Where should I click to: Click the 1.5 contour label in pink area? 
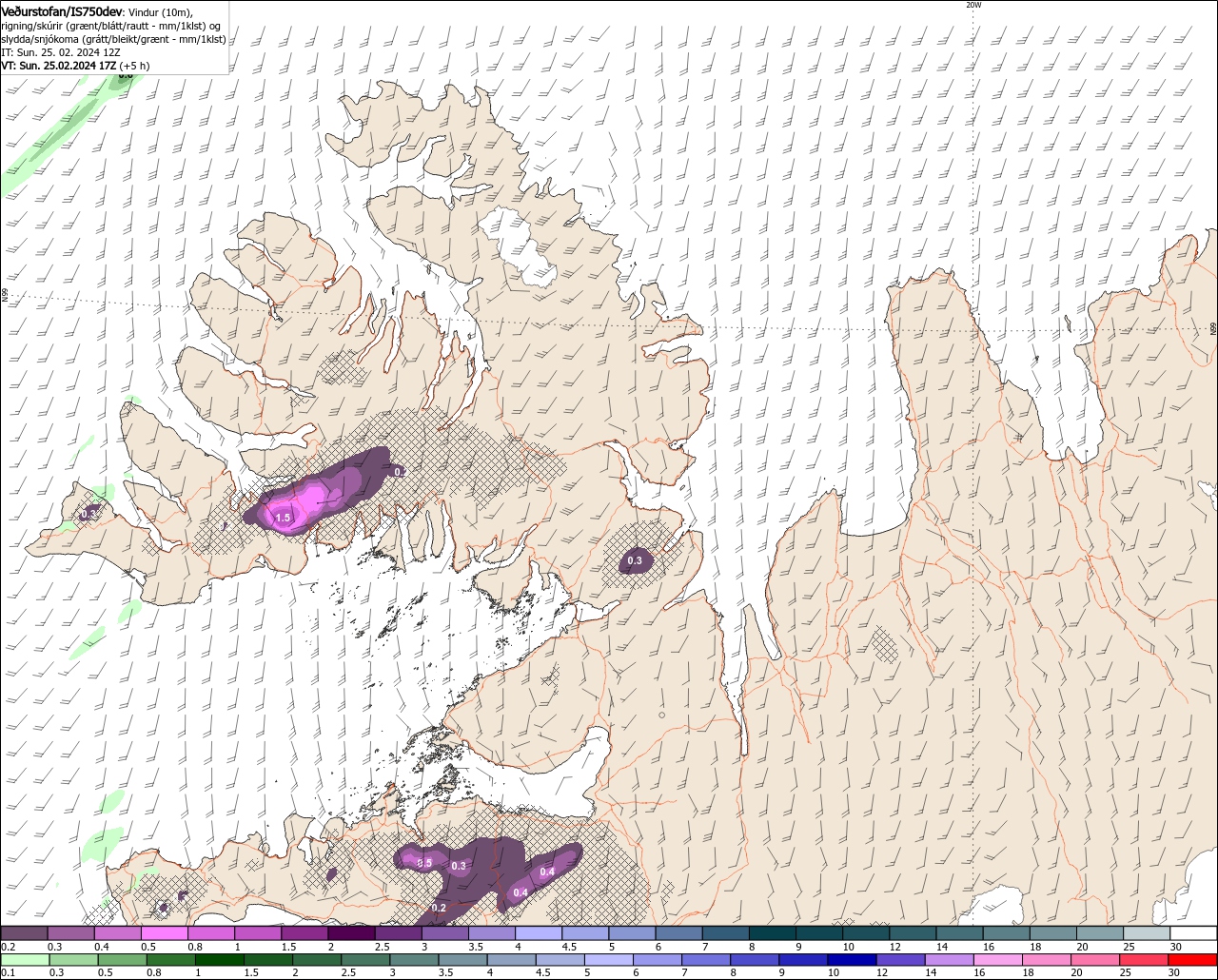[283, 518]
